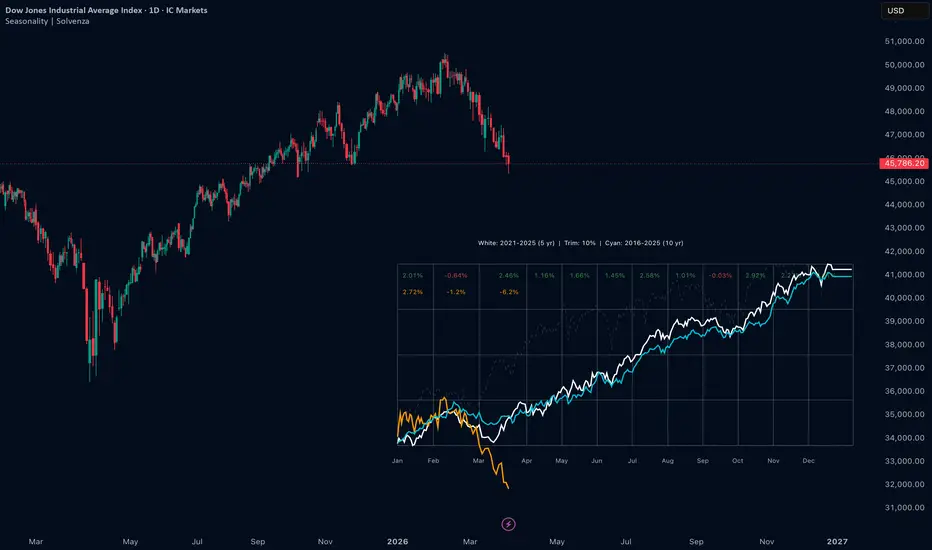Select the 50,000.00 price scale label
The height and width of the screenshot is (550, 932).
pos(905,64)
